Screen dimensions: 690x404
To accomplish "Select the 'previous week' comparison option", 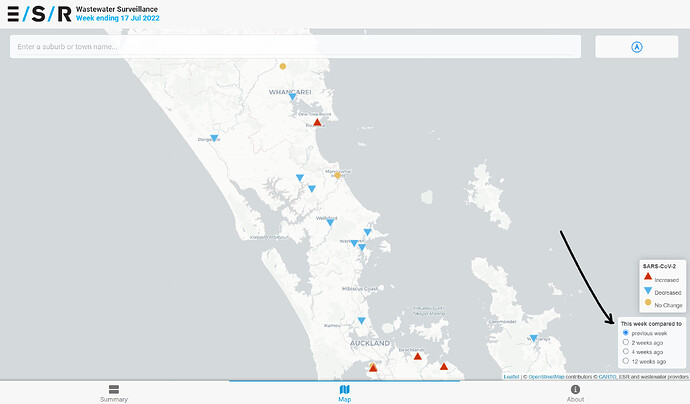I will [x=626, y=333].
